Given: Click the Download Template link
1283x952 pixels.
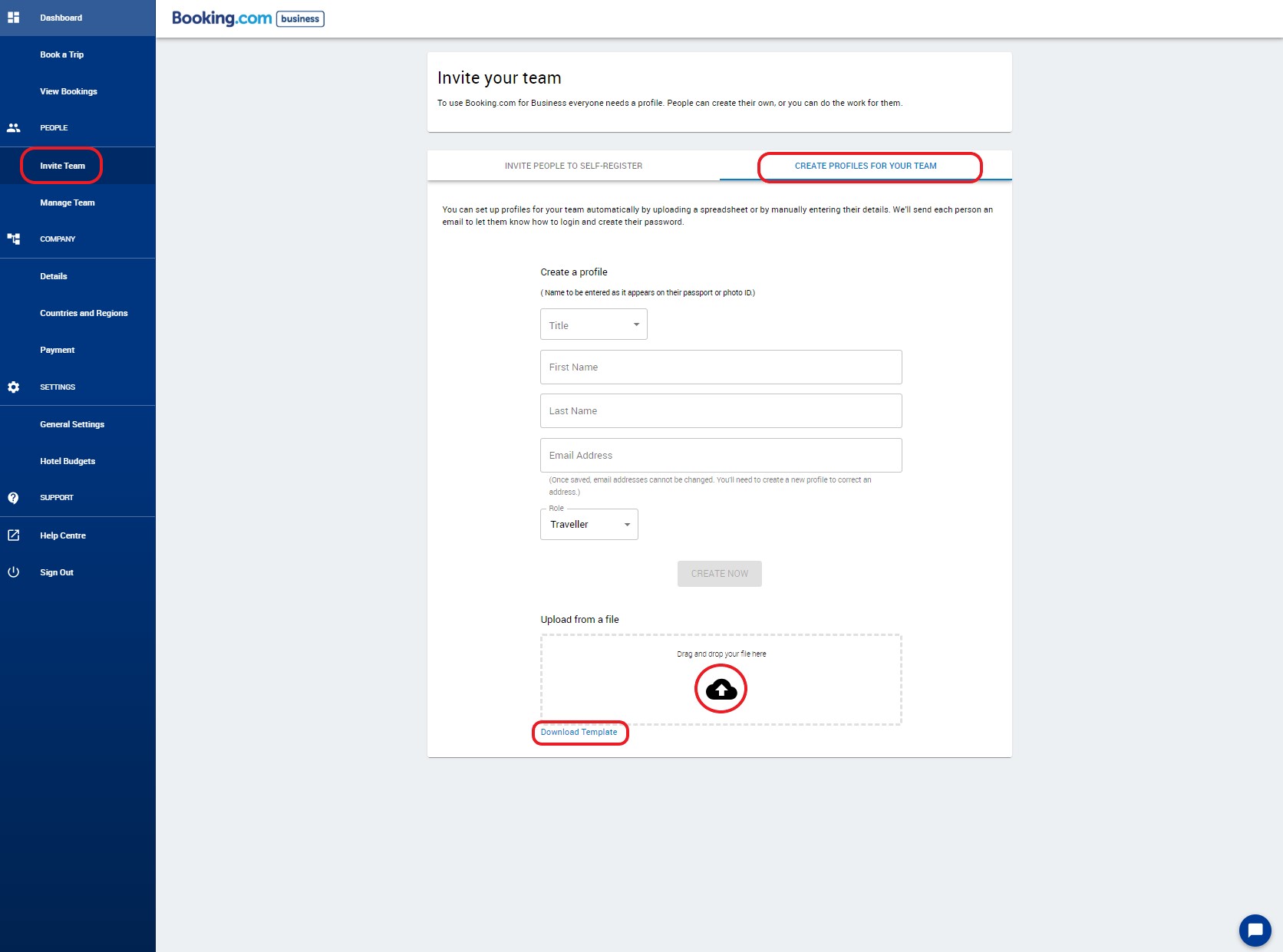Looking at the screenshot, I should tap(579, 733).
